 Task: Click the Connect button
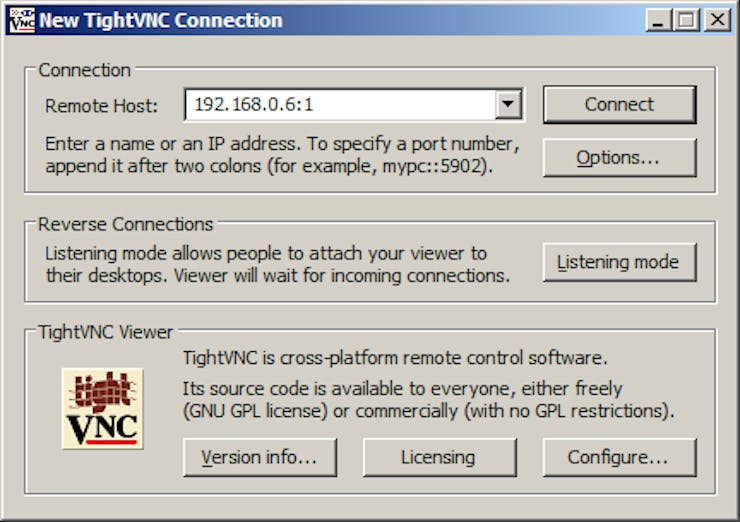620,104
